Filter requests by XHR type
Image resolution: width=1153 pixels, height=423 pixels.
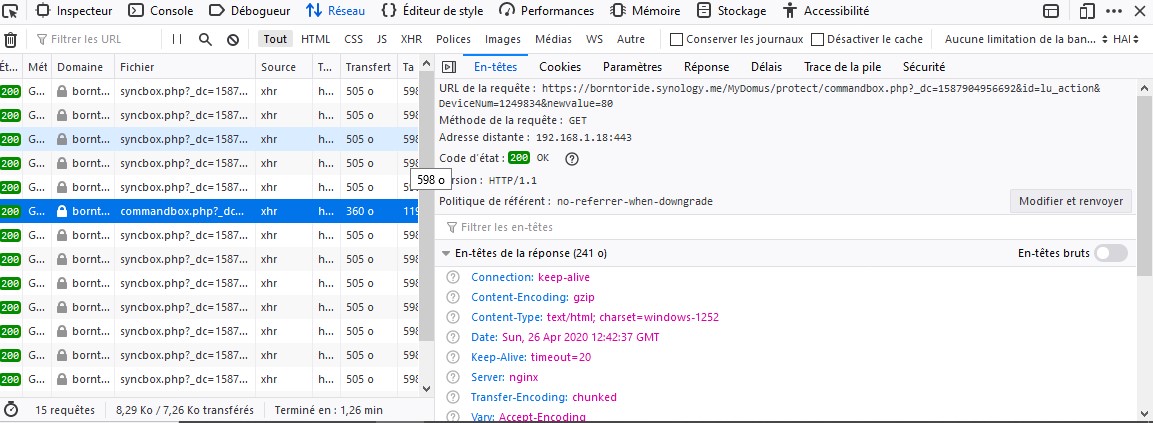[411, 40]
